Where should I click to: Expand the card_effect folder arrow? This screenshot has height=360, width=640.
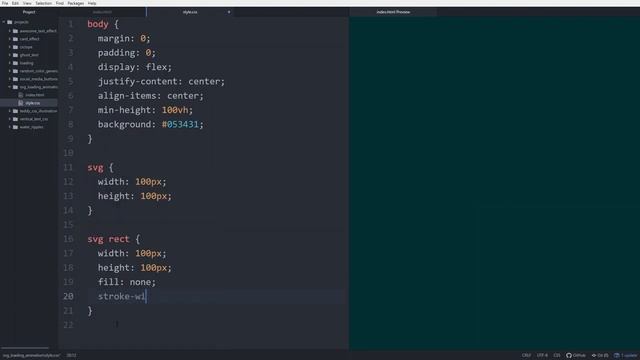(10, 39)
